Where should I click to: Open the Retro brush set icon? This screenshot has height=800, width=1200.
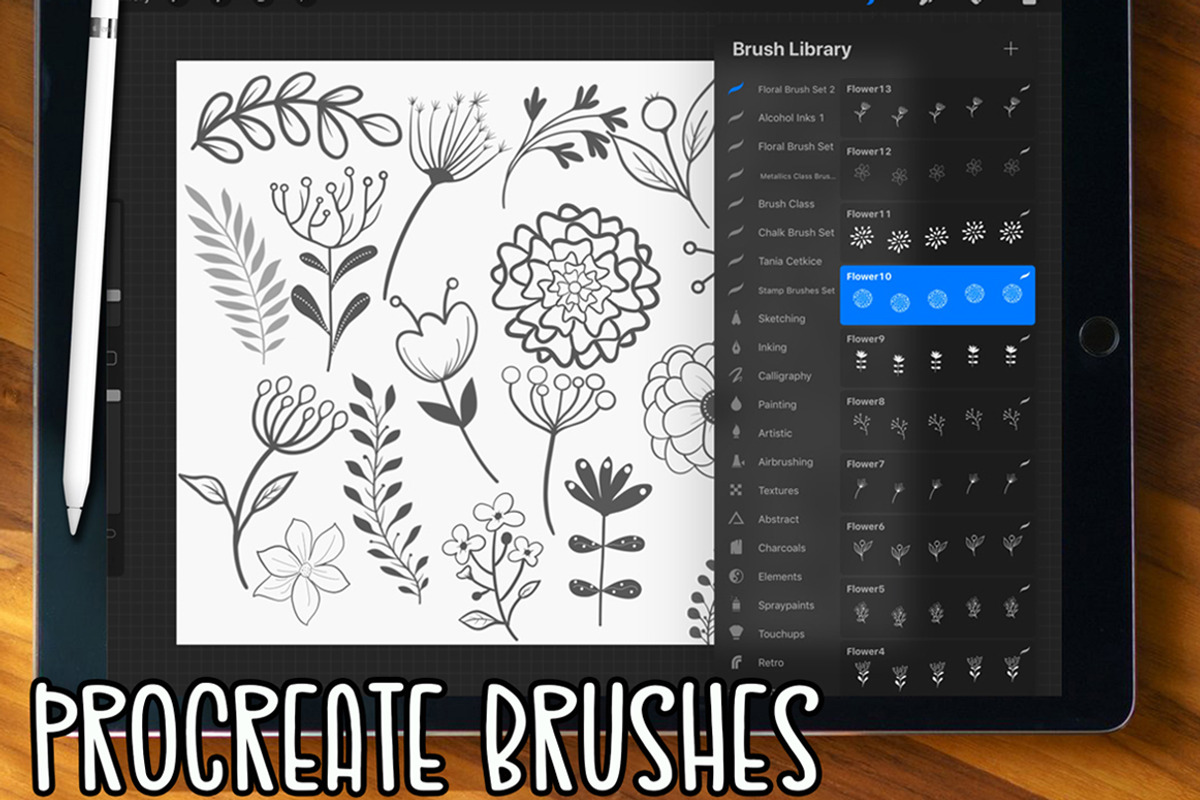click(x=736, y=662)
